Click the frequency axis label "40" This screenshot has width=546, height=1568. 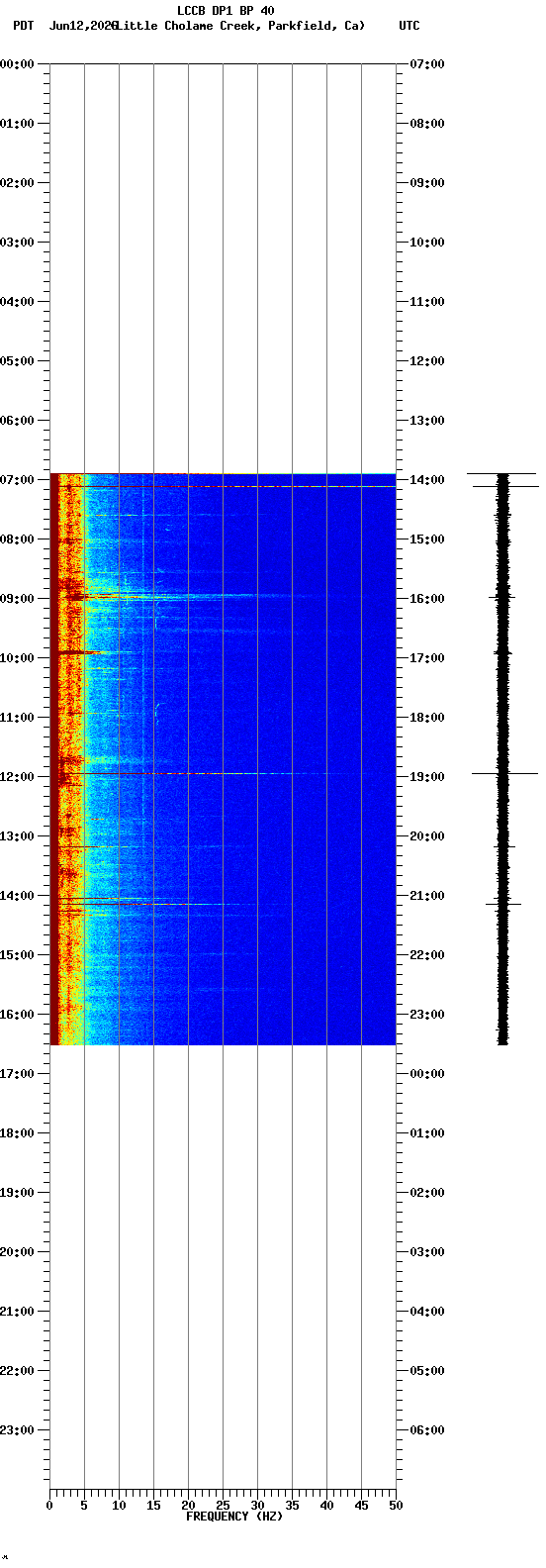326,1506
